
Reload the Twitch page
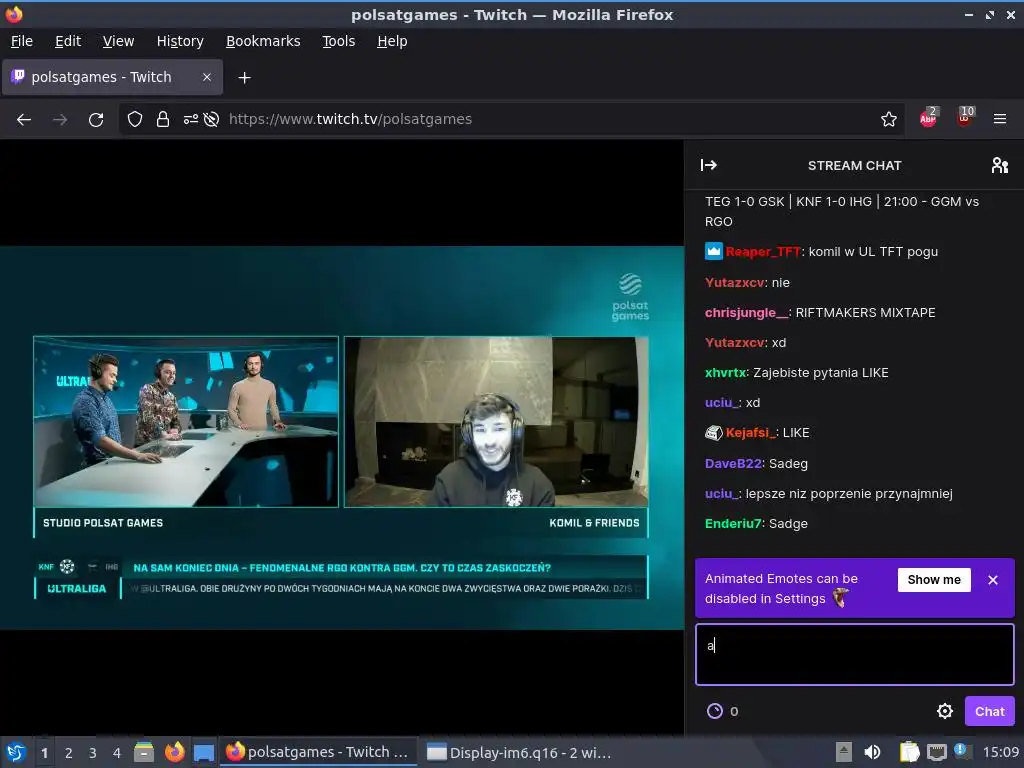click(96, 120)
